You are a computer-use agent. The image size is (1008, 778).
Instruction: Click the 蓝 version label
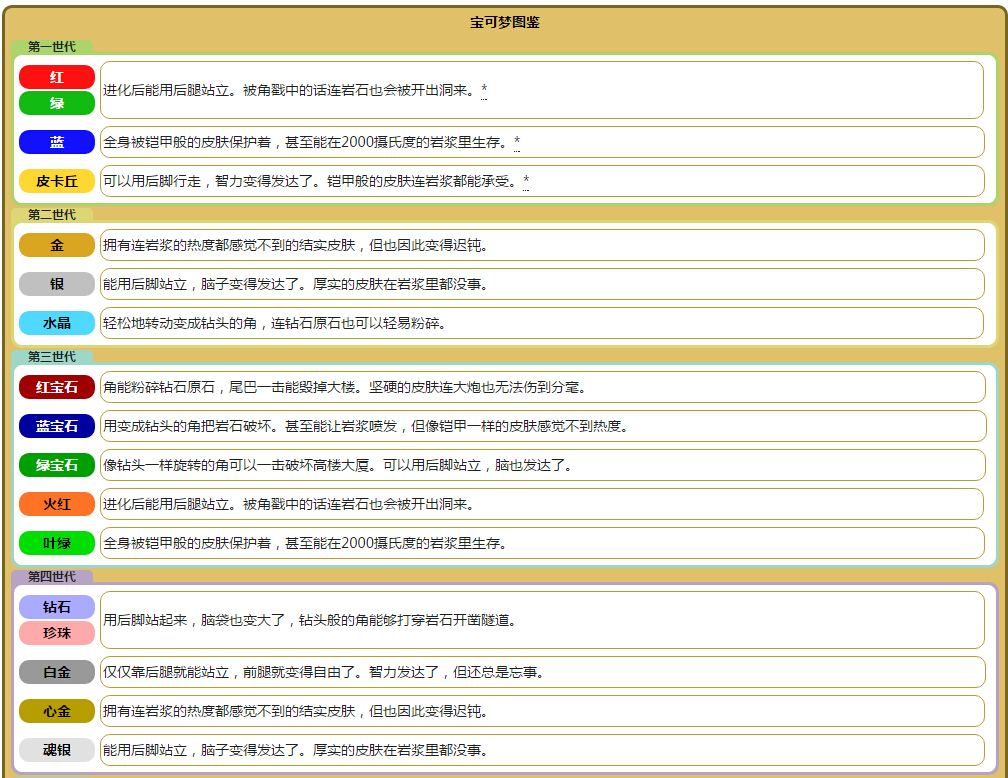pos(57,142)
